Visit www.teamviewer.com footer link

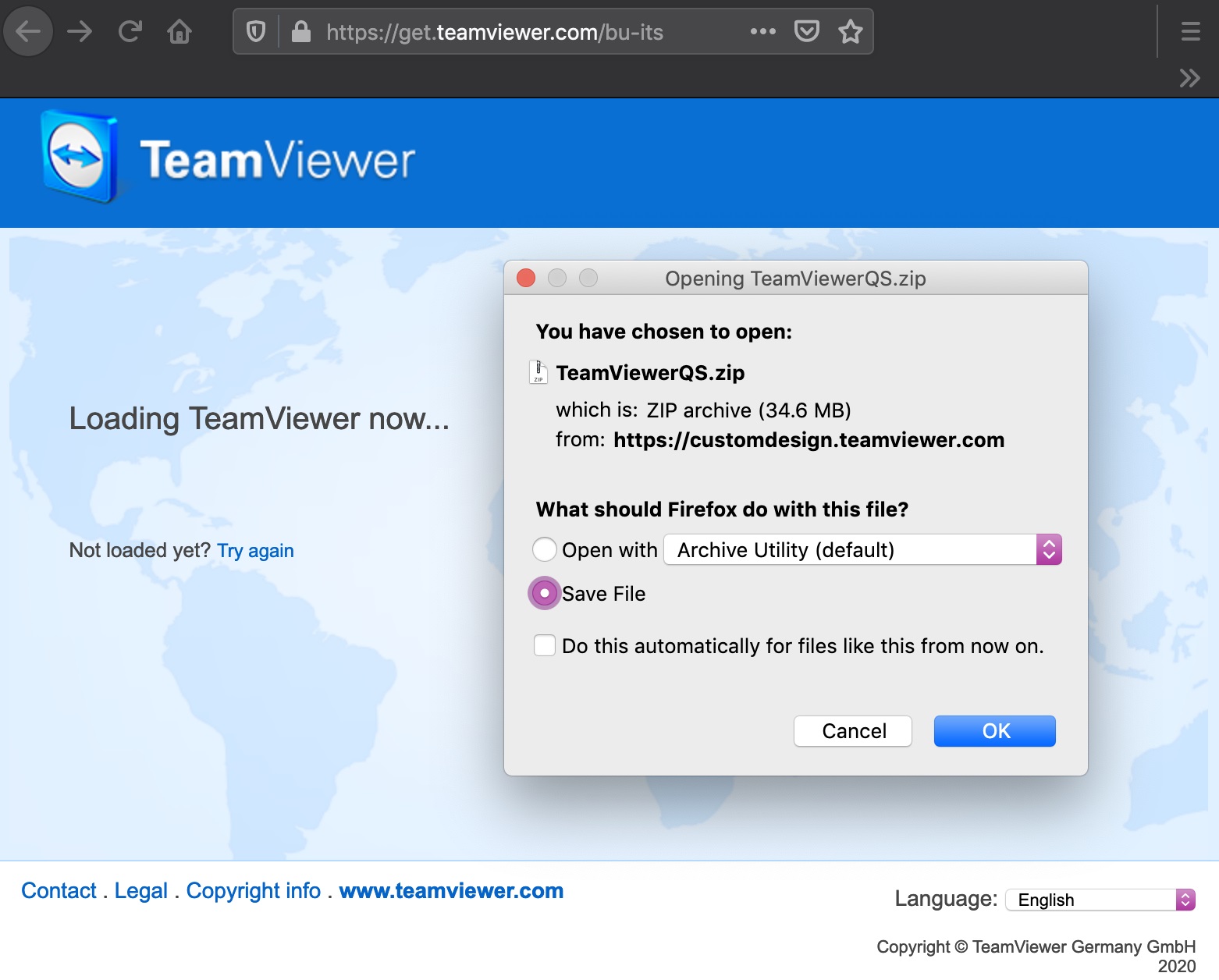click(451, 890)
